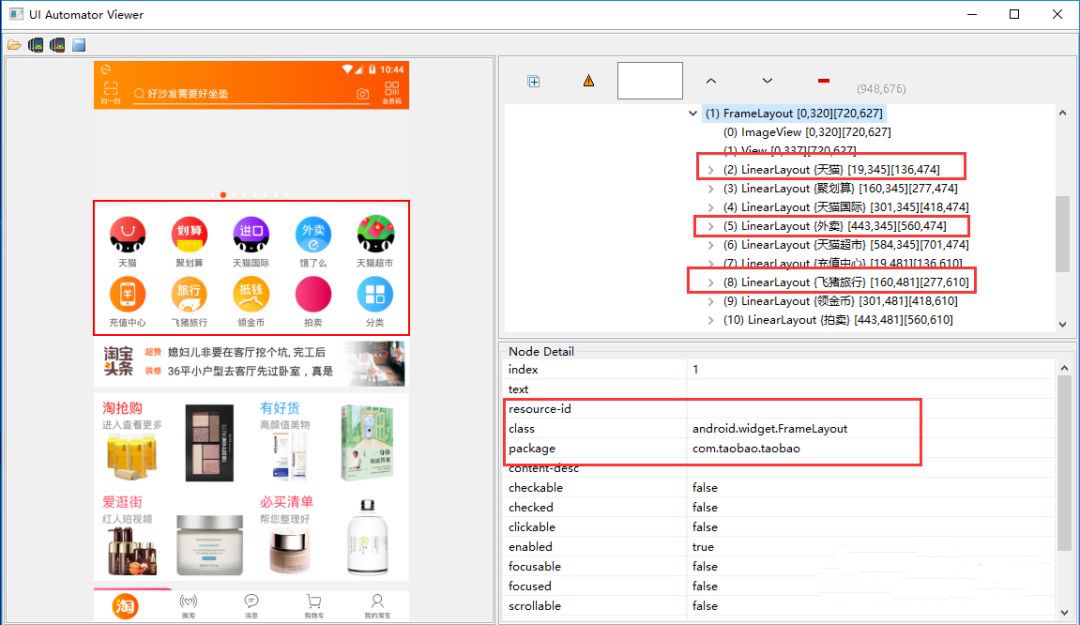Click the clickable row in Node Detail

[x=779, y=526]
